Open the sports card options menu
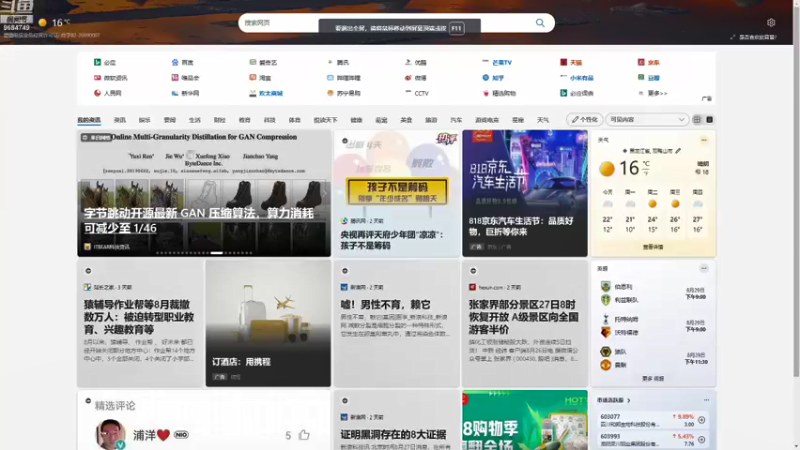Viewport: 800px width, 450px height. click(704, 268)
